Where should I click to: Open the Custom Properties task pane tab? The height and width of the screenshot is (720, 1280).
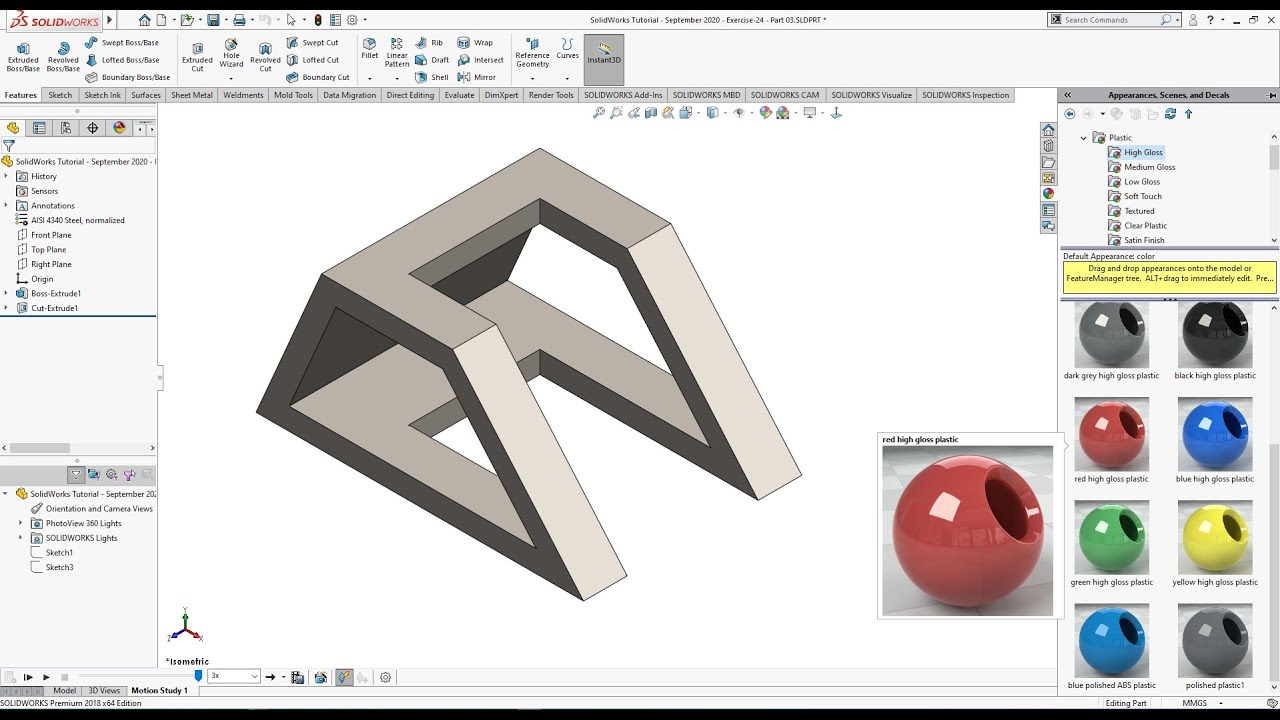click(x=1048, y=210)
